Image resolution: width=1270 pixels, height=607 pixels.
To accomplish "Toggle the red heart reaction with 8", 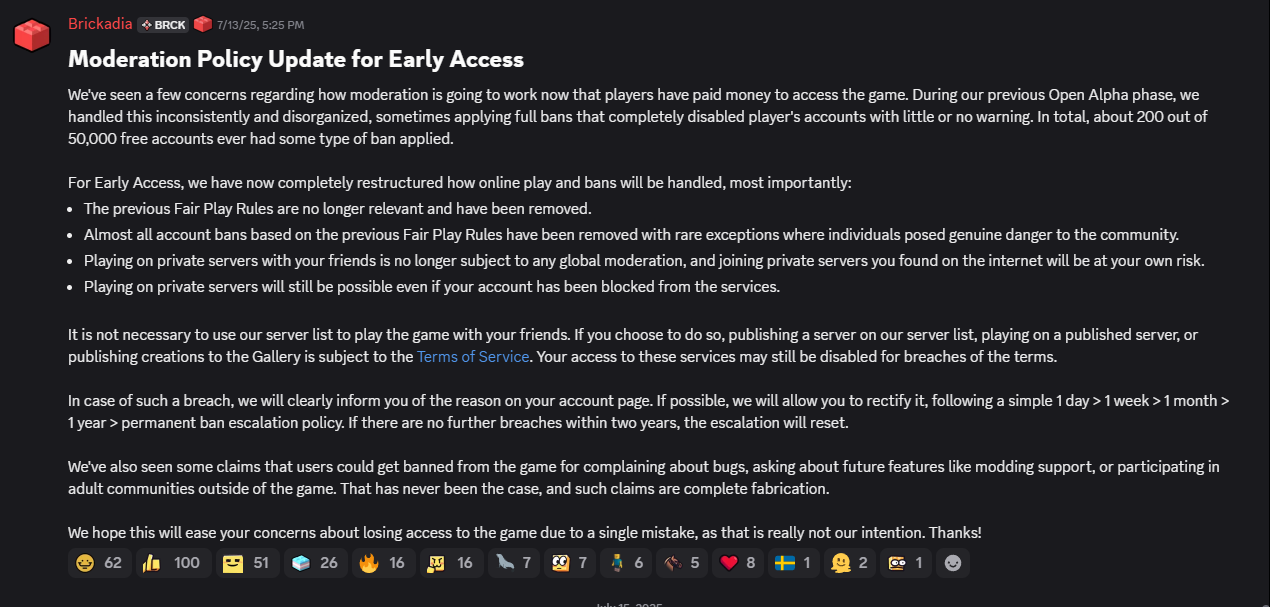I will [738, 563].
